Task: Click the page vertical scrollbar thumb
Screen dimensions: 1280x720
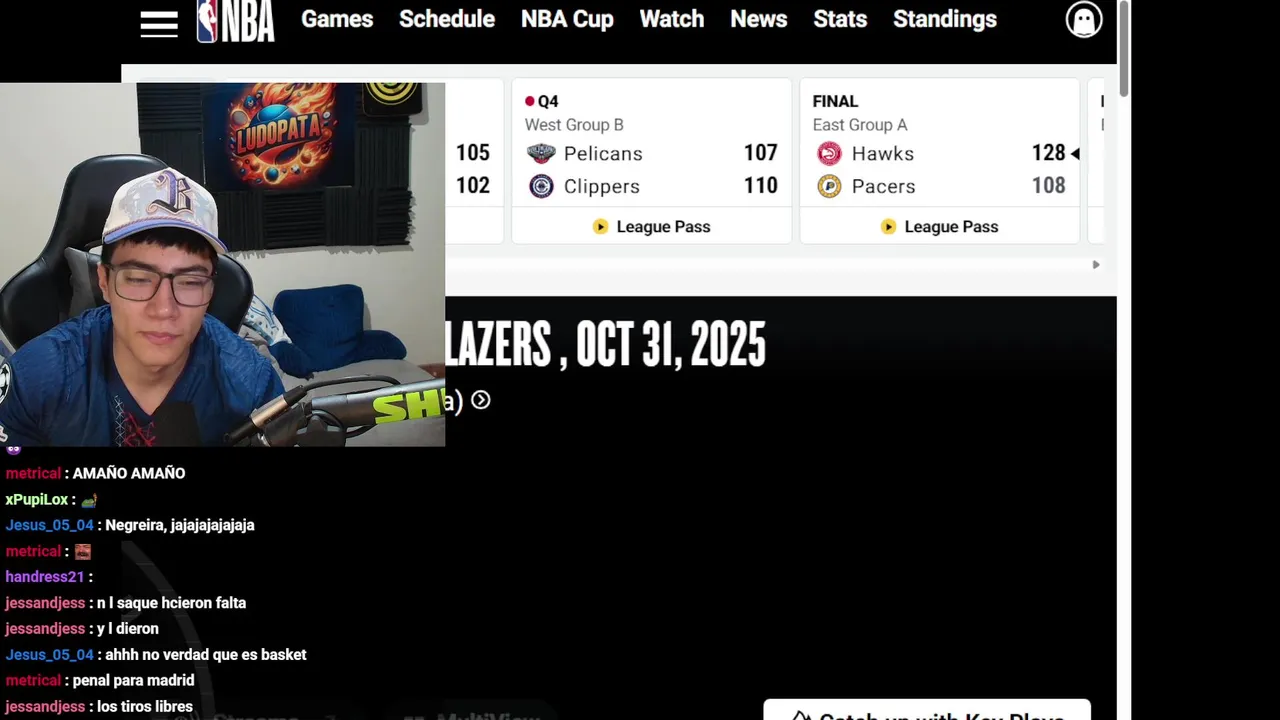Action: coord(1124,50)
